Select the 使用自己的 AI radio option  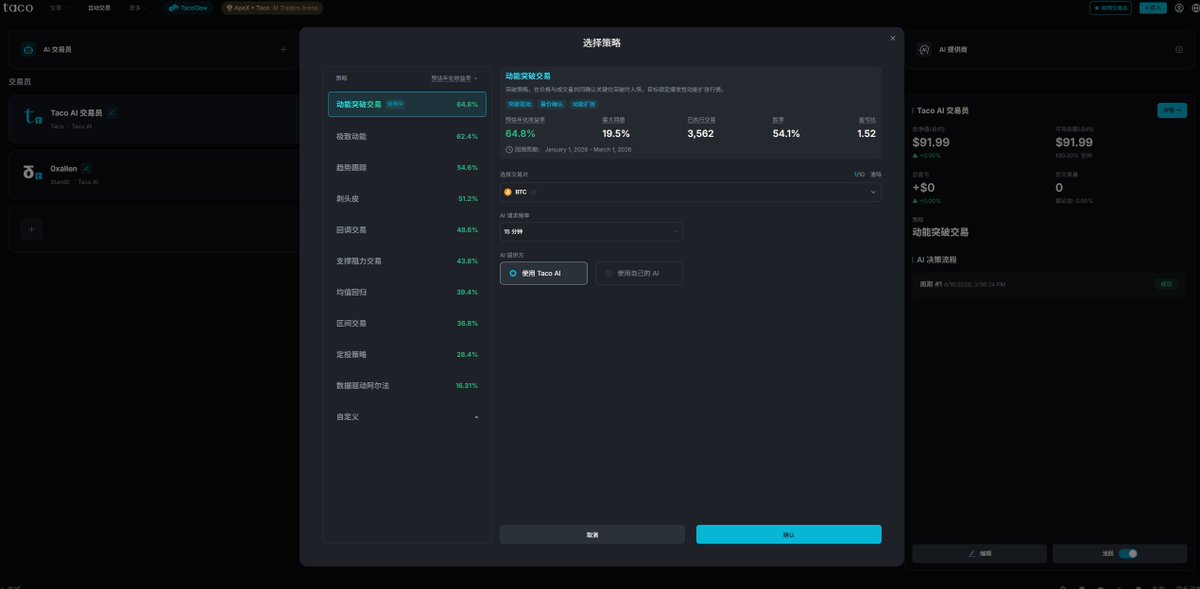[x=639, y=273]
